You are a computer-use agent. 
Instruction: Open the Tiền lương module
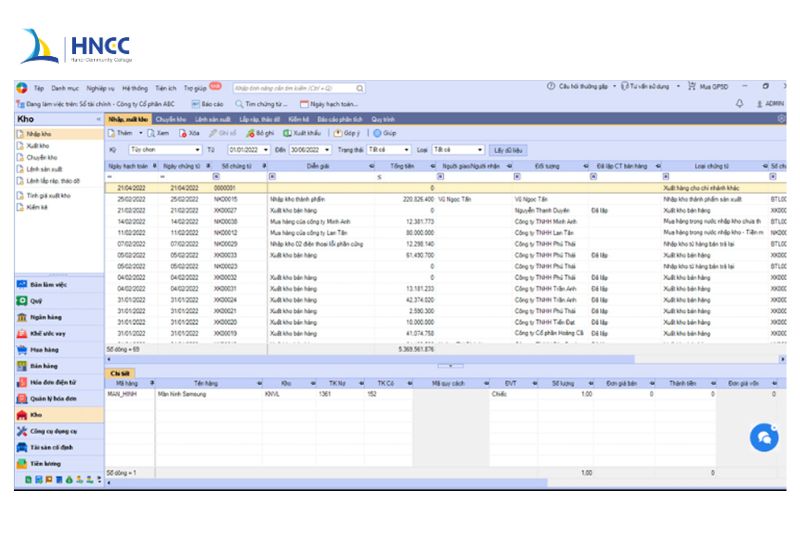tap(44, 463)
